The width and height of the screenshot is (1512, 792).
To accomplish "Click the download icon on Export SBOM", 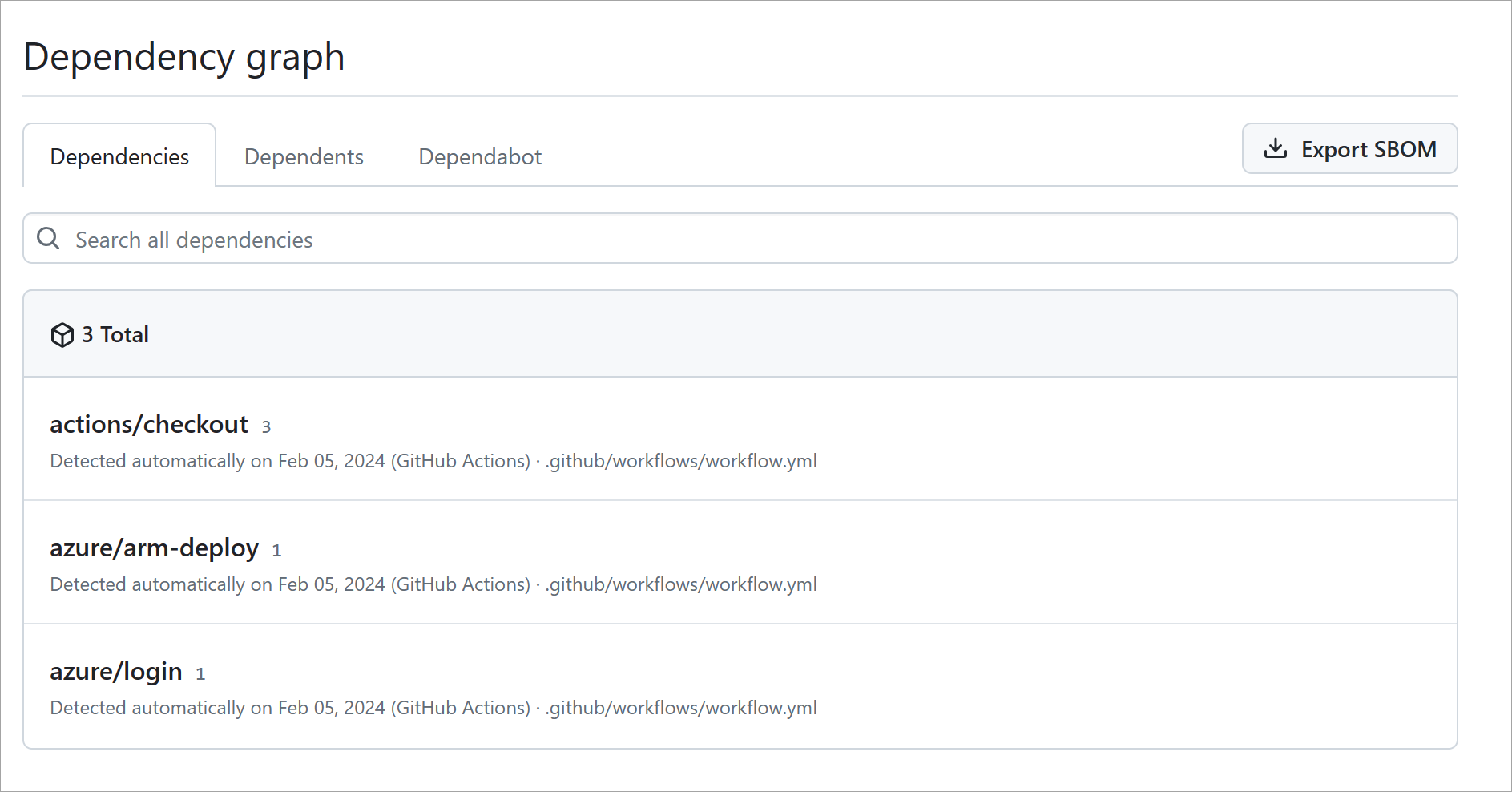I will pyautogui.click(x=1276, y=148).
